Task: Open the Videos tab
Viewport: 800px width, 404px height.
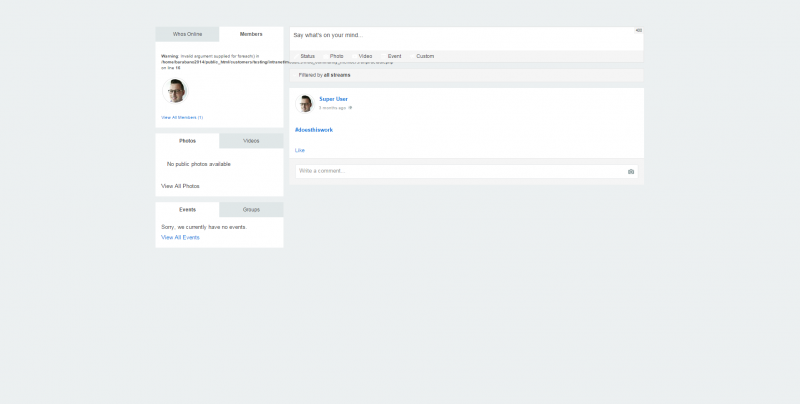Action: [x=251, y=141]
